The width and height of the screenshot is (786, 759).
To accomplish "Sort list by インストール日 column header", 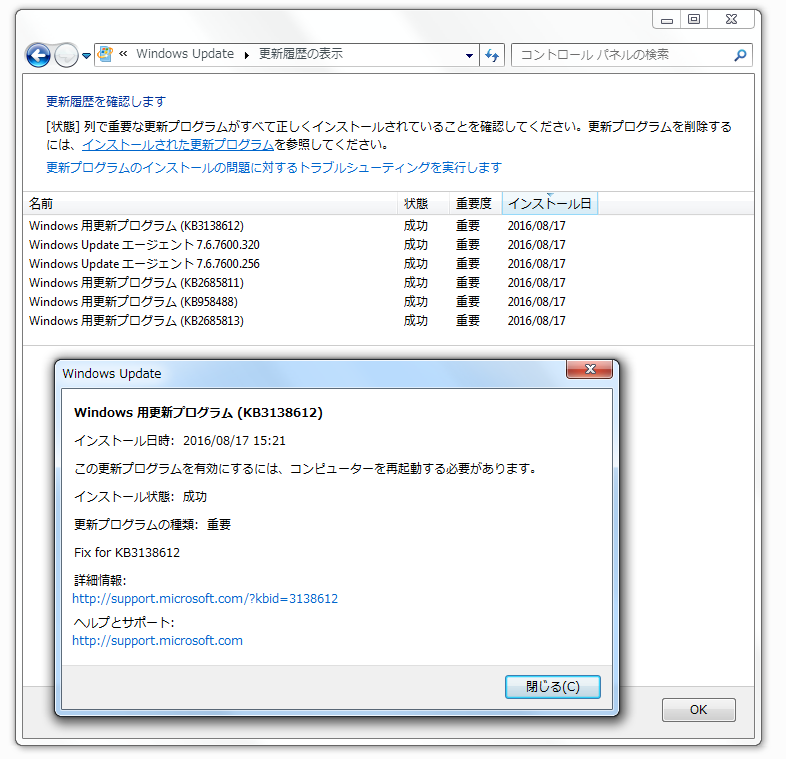I will [x=549, y=204].
